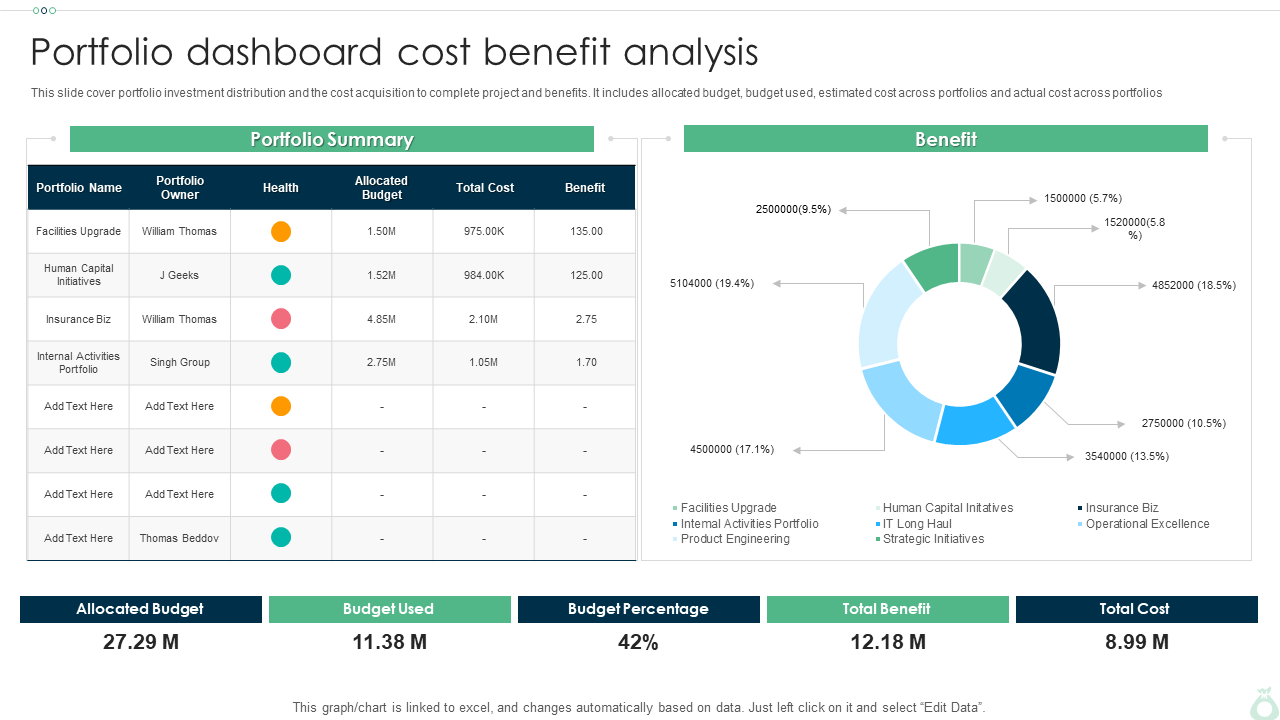Select the Facilities Upgrade legend entry
1280x720 pixels.
pyautogui.click(x=725, y=508)
